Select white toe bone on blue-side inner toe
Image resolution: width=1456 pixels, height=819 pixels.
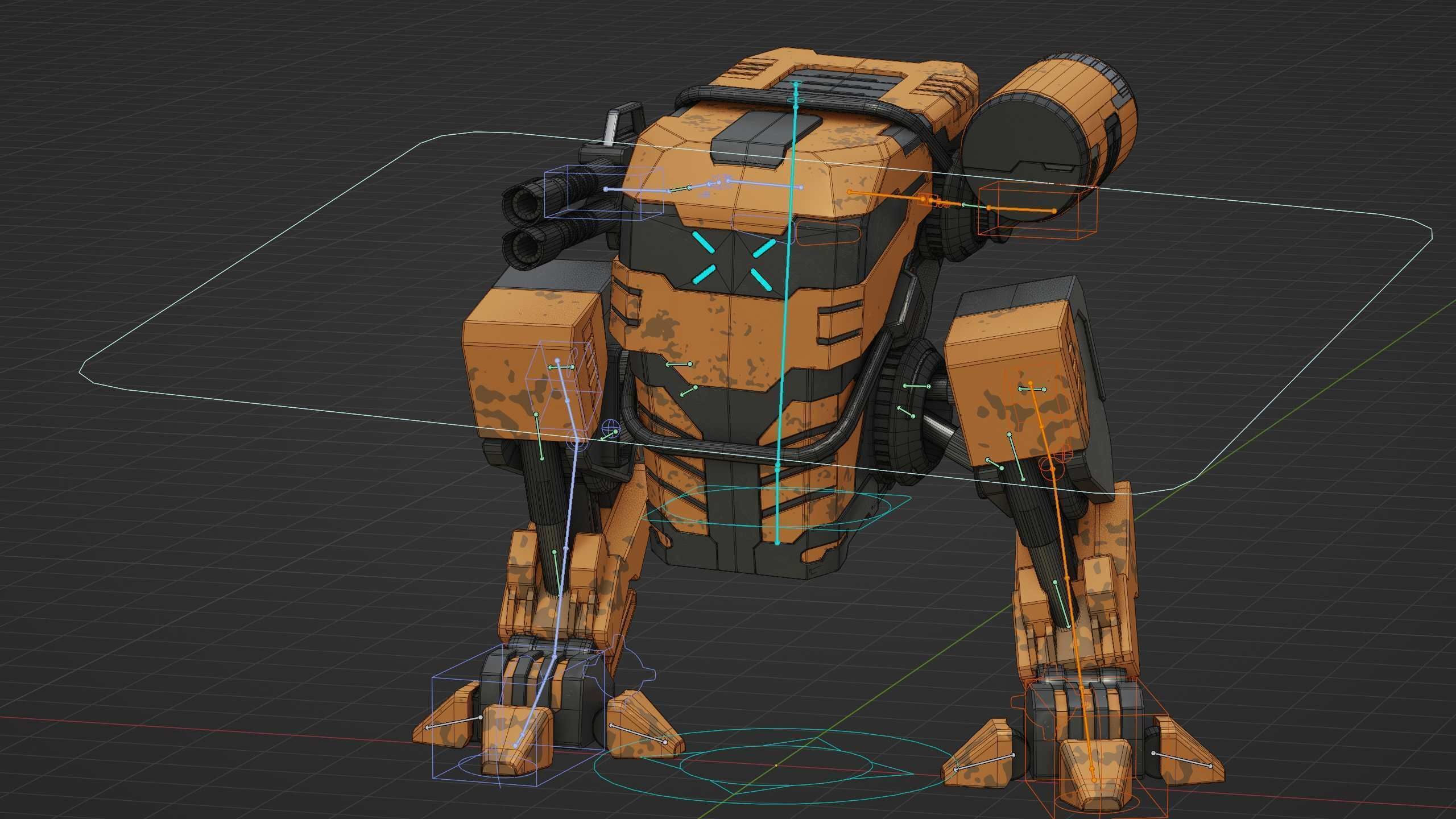click(638, 734)
